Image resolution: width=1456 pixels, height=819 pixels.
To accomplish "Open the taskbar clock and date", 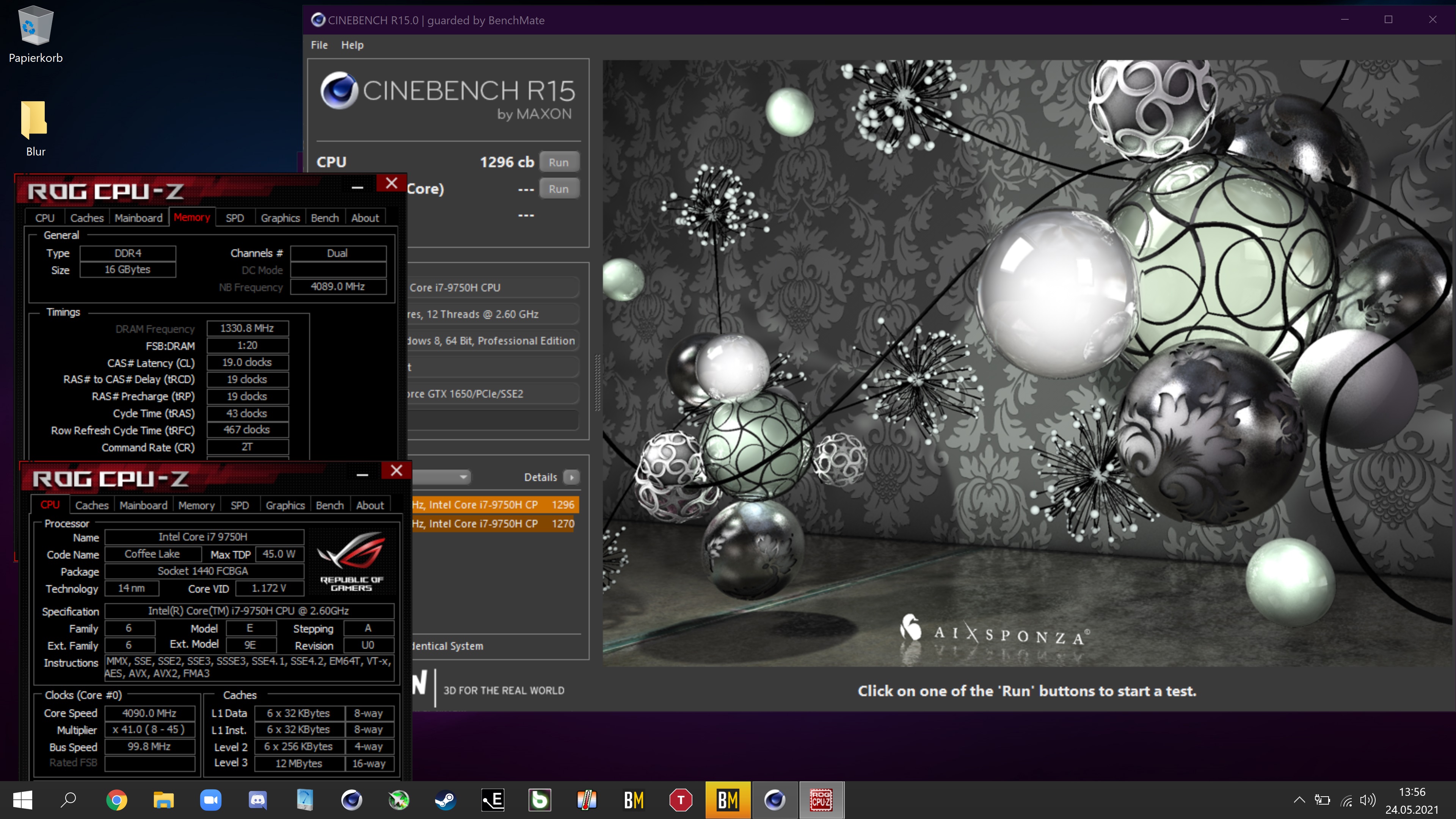I will 1412,800.
